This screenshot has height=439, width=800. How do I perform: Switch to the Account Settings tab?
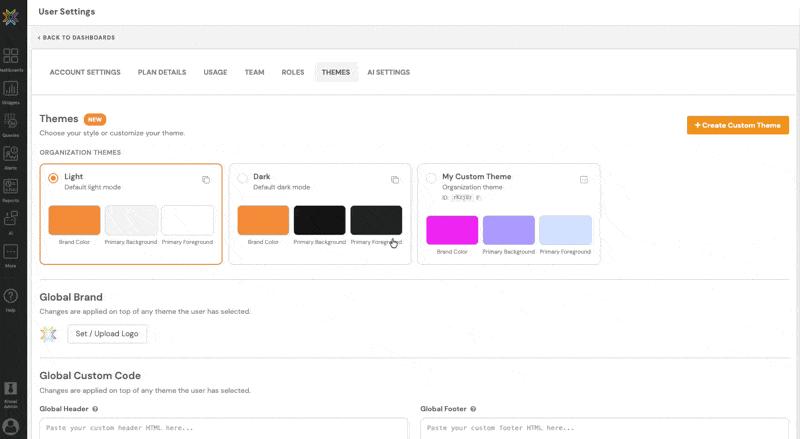85,72
